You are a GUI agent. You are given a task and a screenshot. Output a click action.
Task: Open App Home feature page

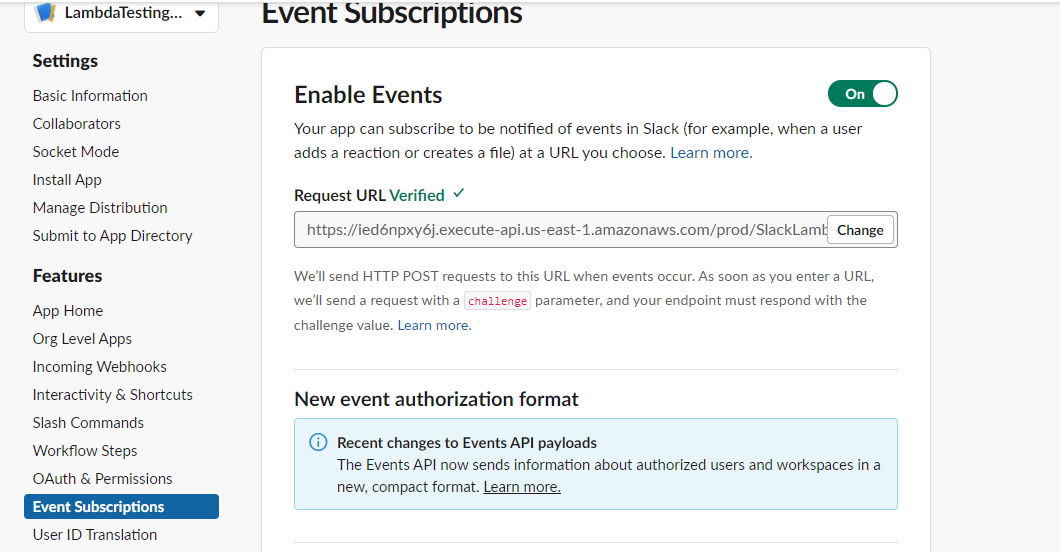click(x=67, y=311)
